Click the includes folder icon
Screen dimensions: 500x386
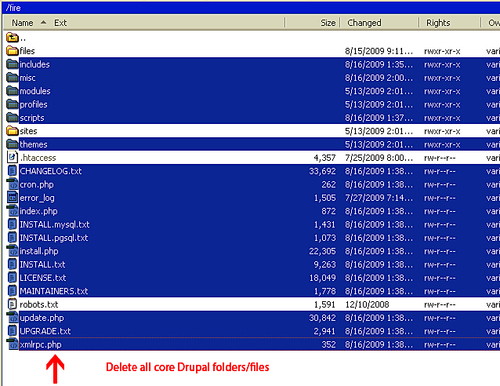12,64
